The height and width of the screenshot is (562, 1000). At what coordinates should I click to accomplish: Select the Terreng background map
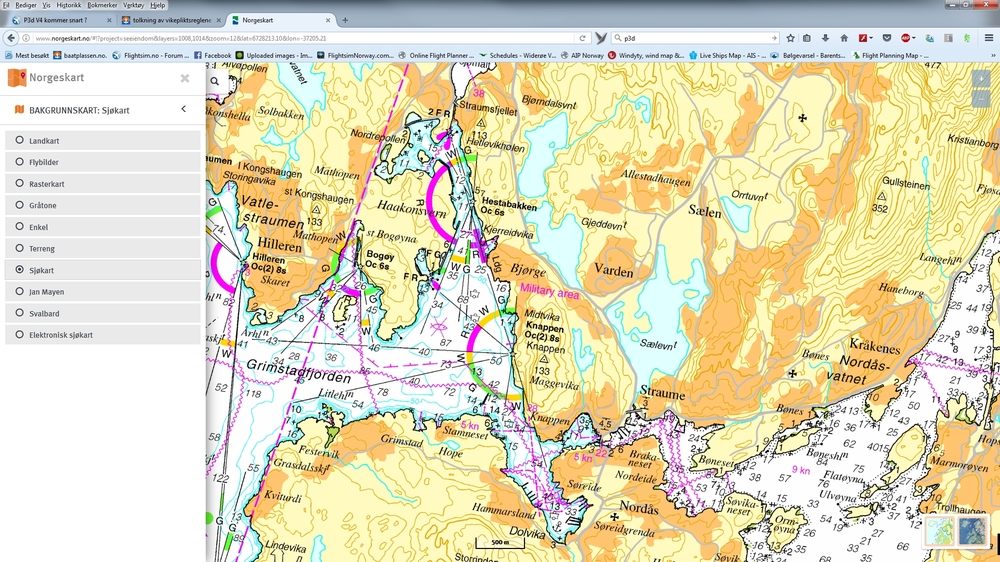pyautogui.click(x=103, y=248)
